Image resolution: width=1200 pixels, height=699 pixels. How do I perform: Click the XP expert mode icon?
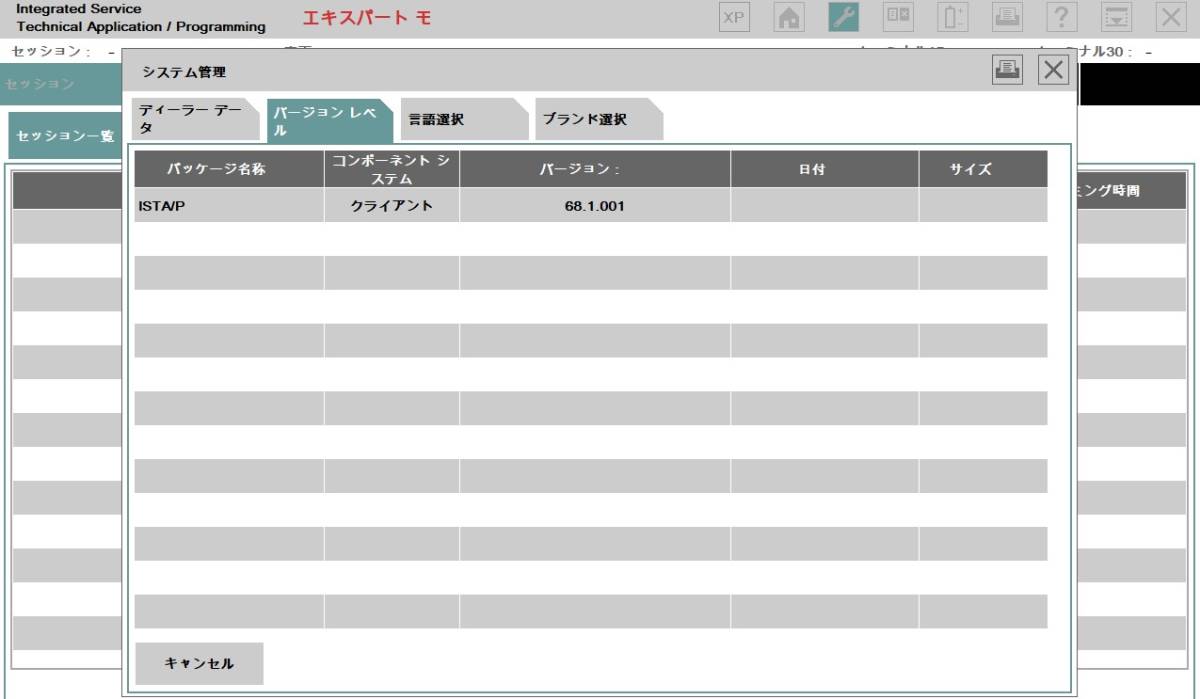[734, 17]
